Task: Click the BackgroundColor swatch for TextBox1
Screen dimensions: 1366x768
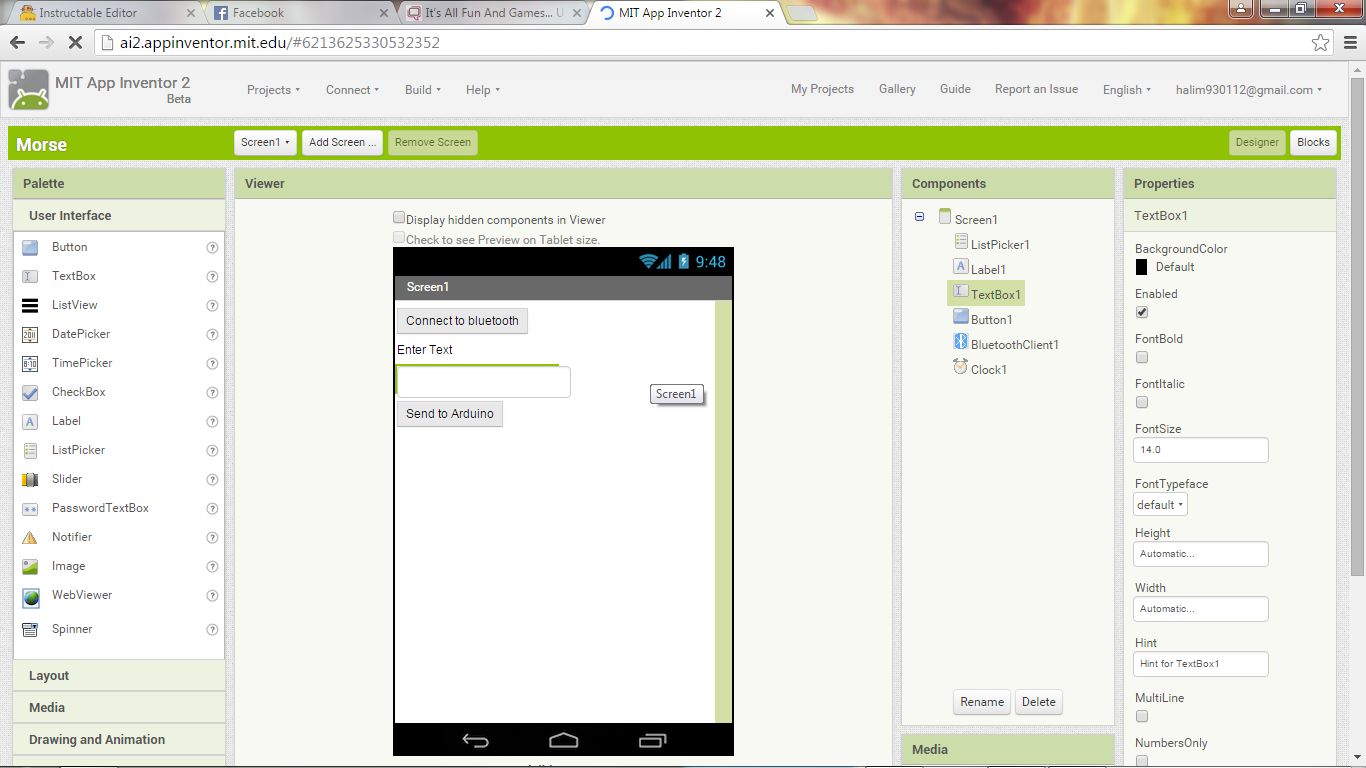Action: coord(1140,266)
